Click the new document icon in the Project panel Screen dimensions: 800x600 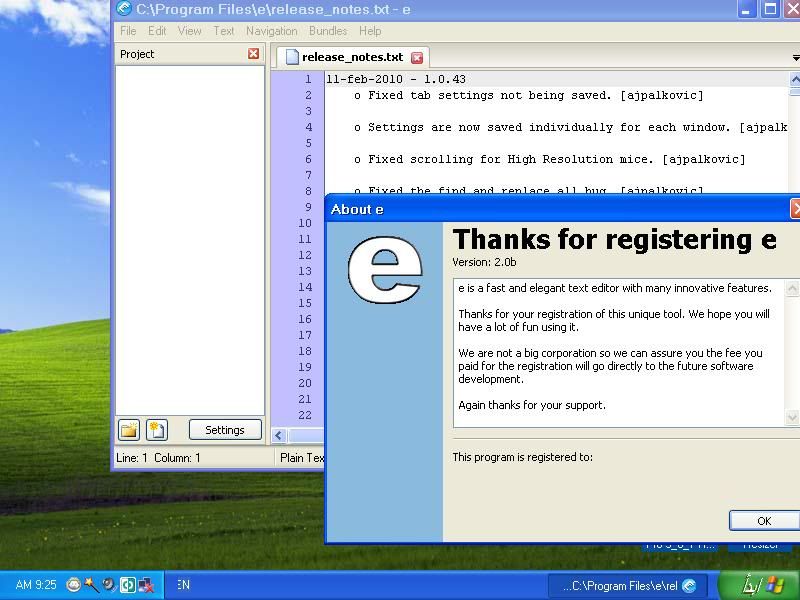(x=157, y=430)
